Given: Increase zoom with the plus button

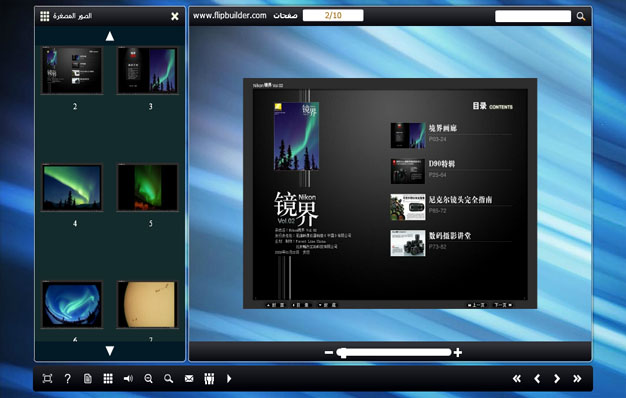Looking at the screenshot, I should [x=458, y=352].
